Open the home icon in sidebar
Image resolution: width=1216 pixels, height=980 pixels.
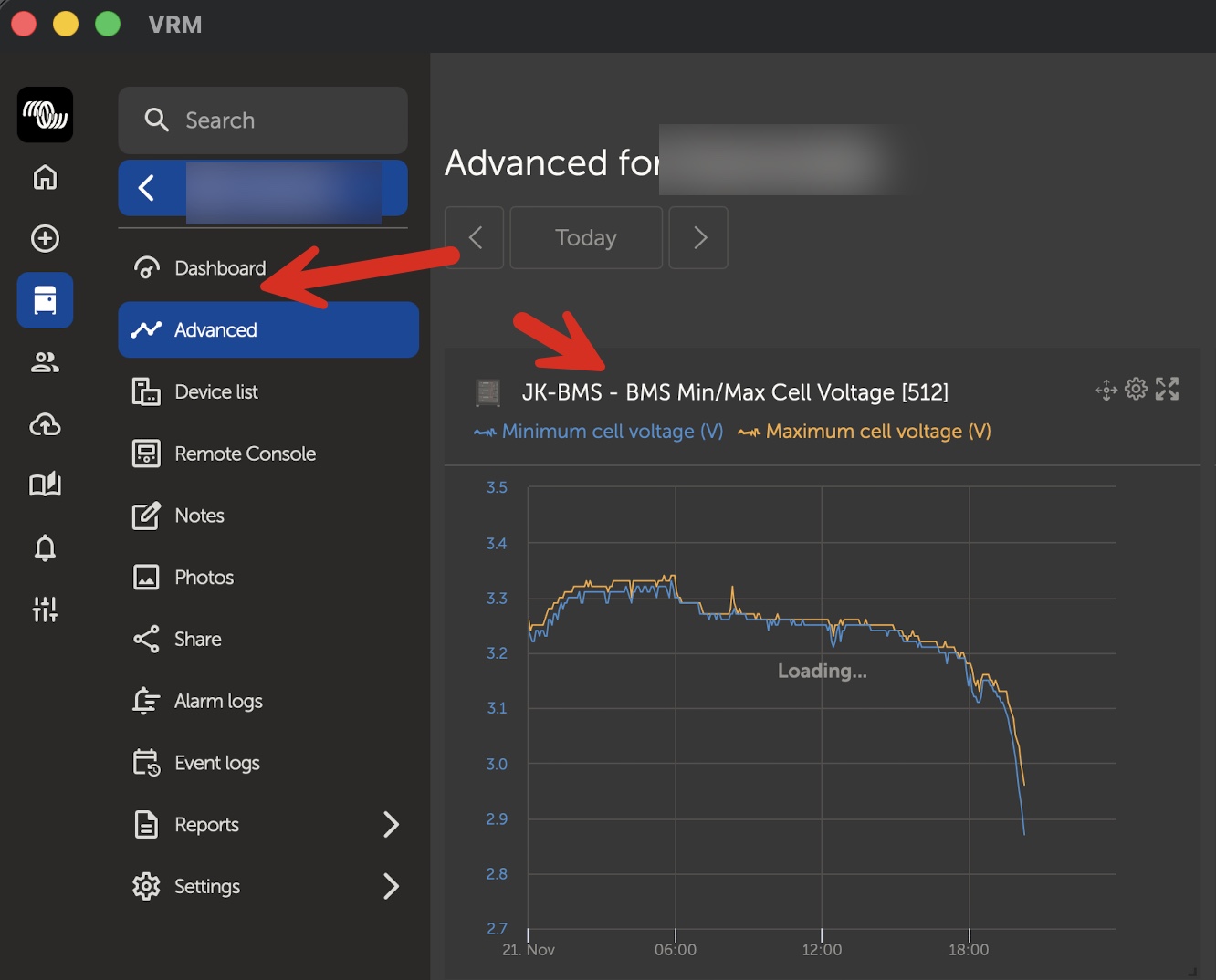click(45, 177)
